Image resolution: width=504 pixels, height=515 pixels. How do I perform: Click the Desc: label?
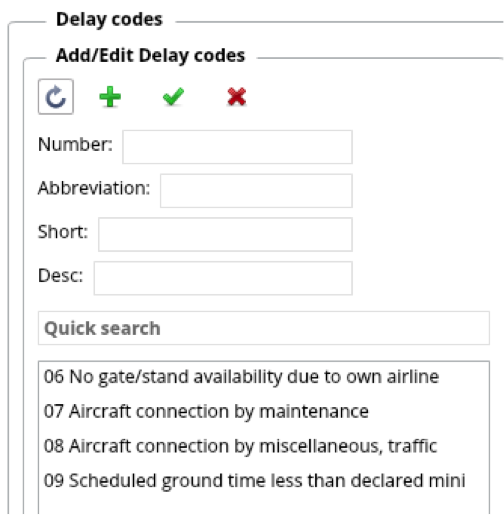[x=61, y=276]
